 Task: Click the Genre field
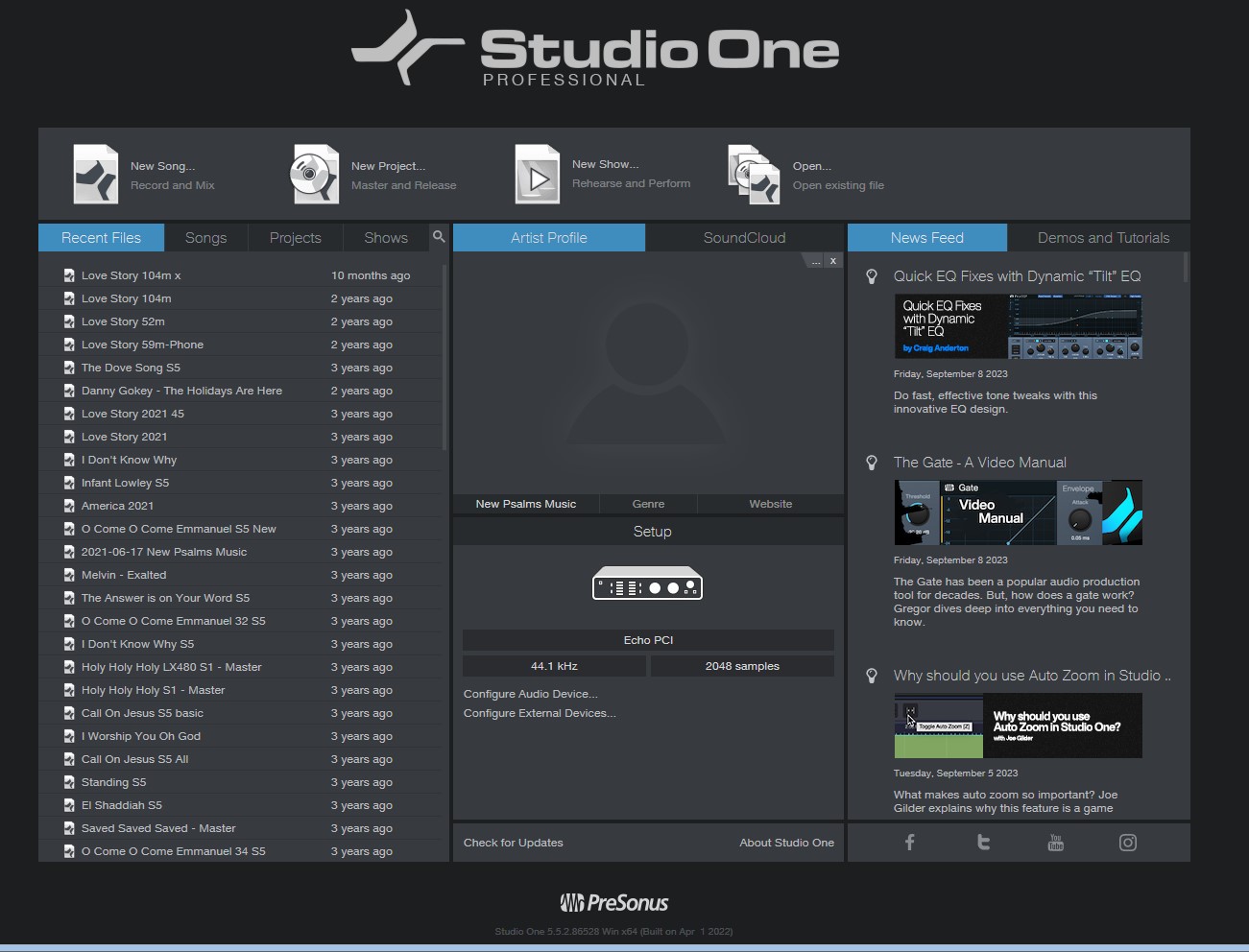(x=648, y=504)
